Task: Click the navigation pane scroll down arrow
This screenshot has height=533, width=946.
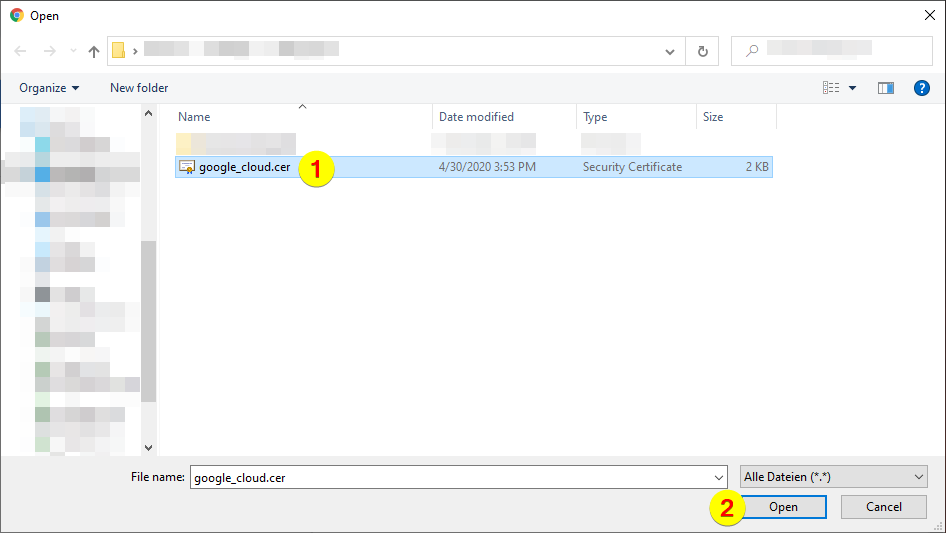Action: [149, 448]
